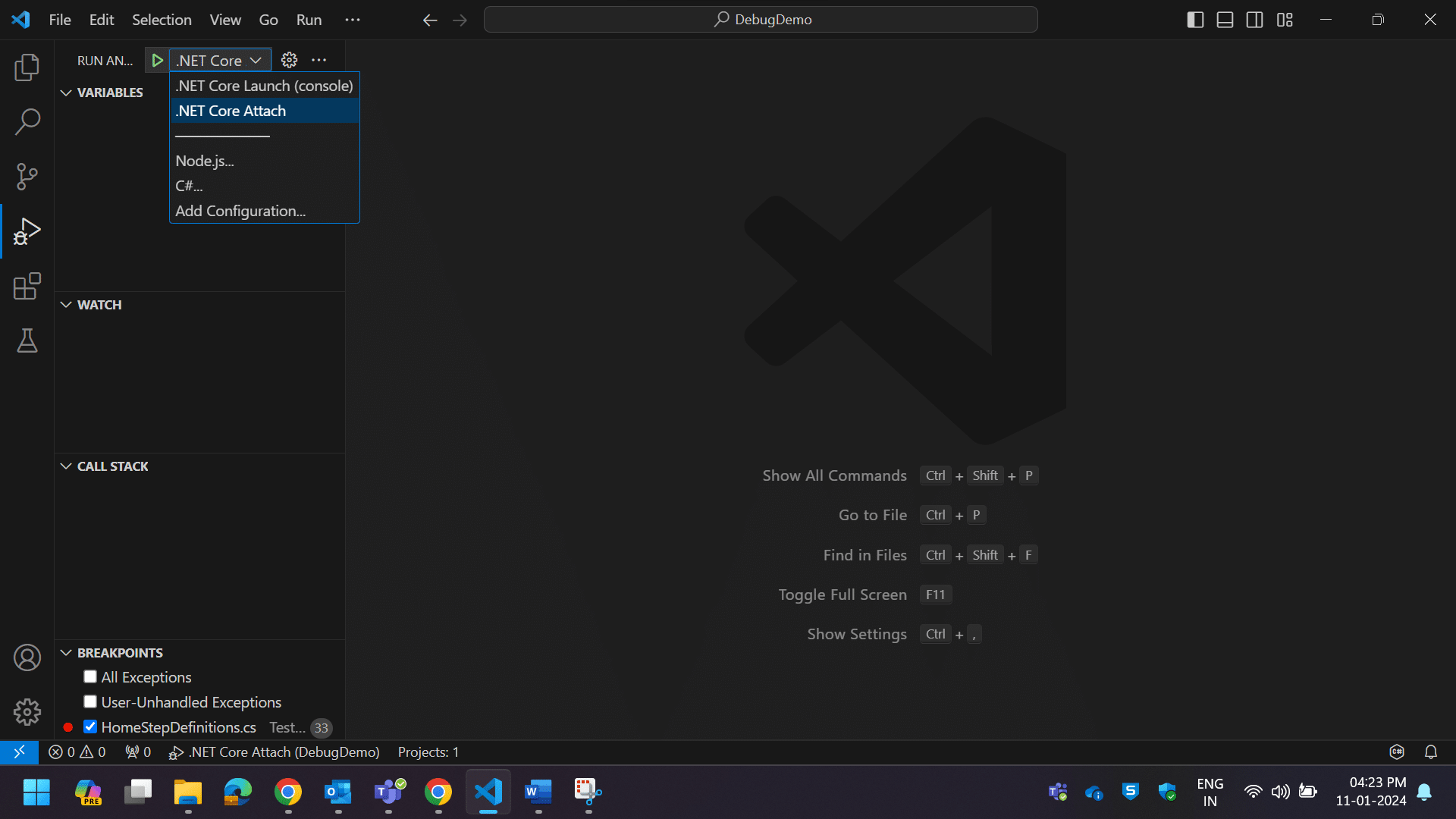Open Microsoft Word from the taskbar
Screen dimensions: 1456x819
pyautogui.click(x=538, y=792)
